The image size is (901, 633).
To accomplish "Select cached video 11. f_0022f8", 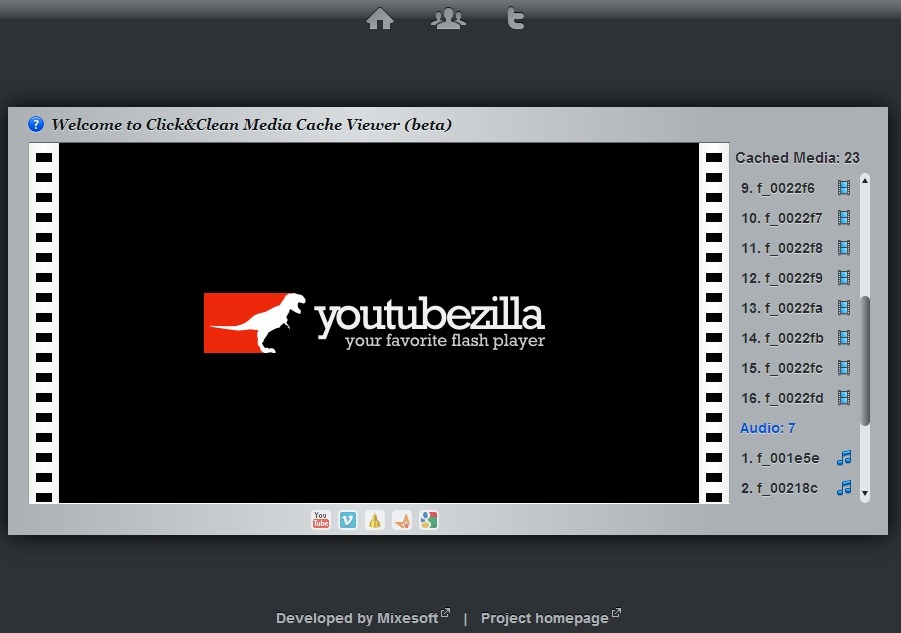I will 781,248.
